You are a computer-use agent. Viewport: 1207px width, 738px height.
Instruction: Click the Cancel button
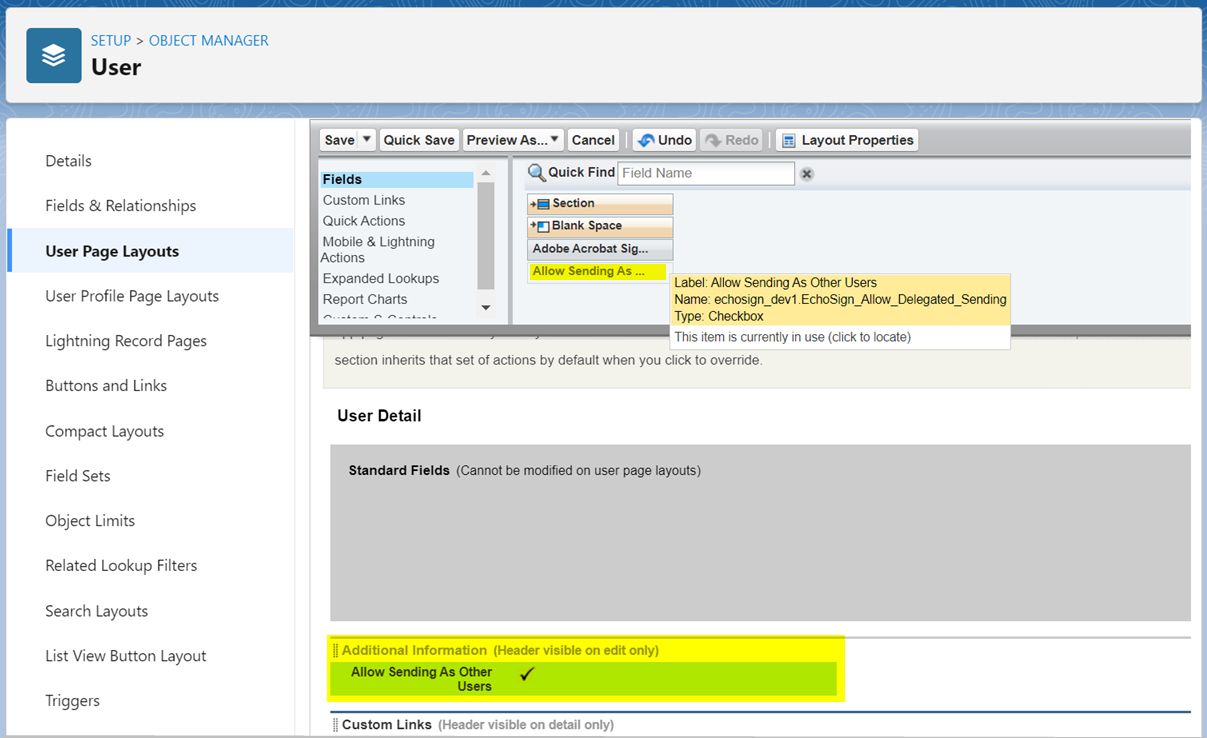[x=593, y=140]
